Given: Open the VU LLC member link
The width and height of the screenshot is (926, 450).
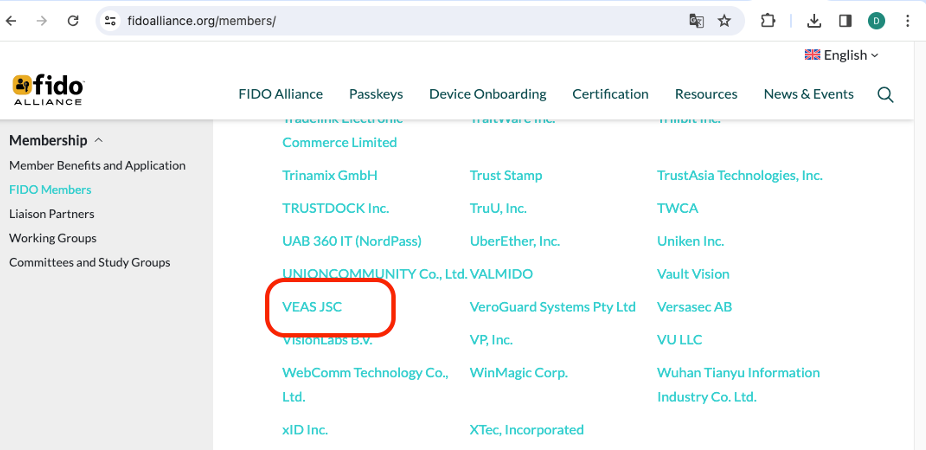Looking at the screenshot, I should [679, 340].
